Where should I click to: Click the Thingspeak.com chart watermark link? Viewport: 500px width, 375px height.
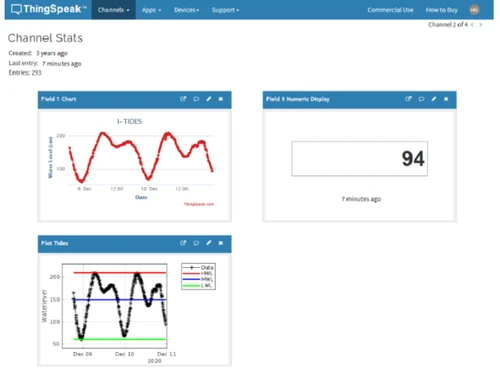point(199,204)
